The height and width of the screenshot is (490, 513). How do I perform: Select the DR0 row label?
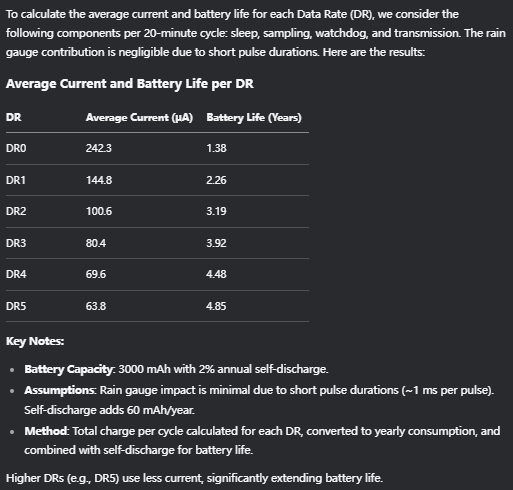[x=16, y=148]
